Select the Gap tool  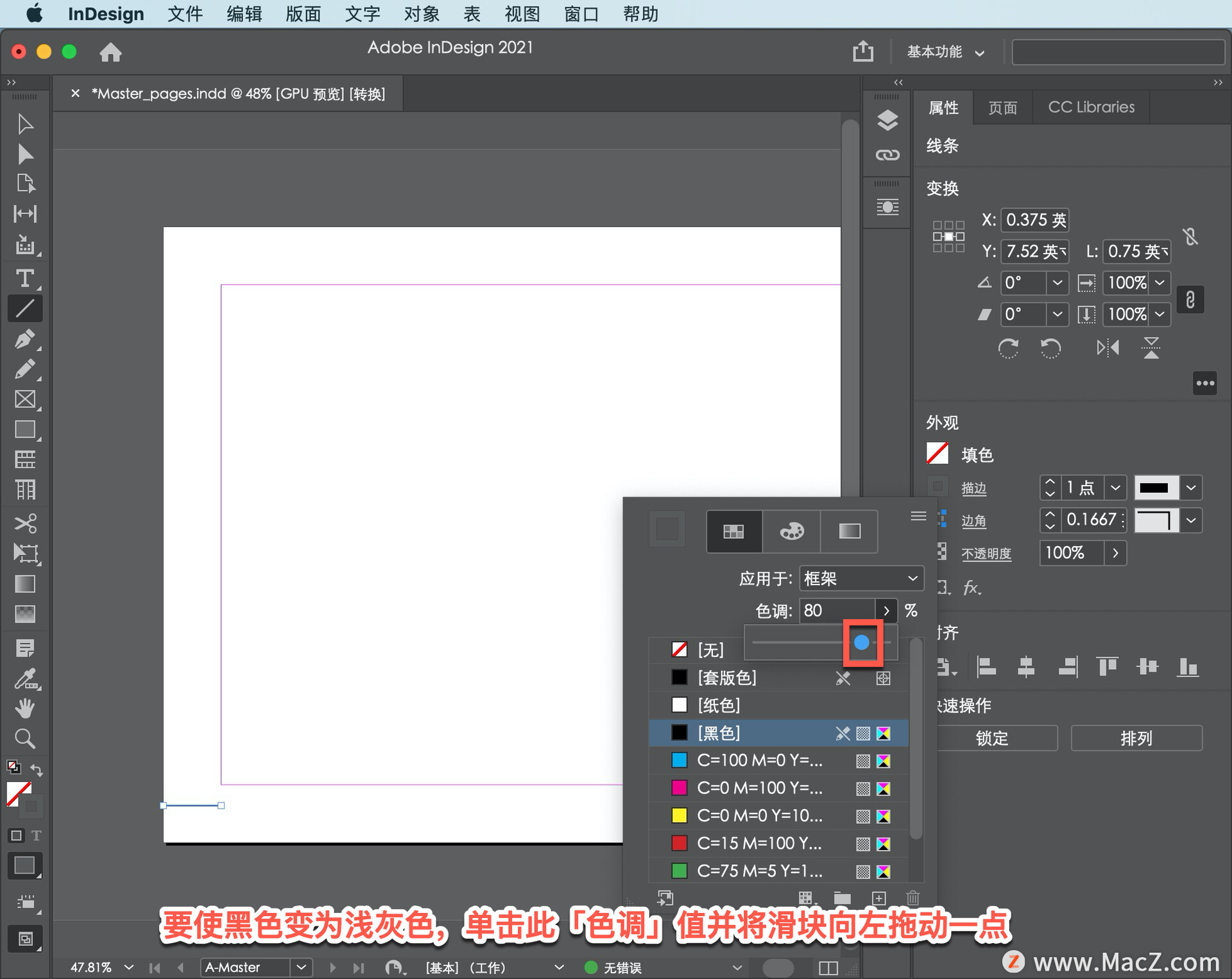click(x=25, y=214)
